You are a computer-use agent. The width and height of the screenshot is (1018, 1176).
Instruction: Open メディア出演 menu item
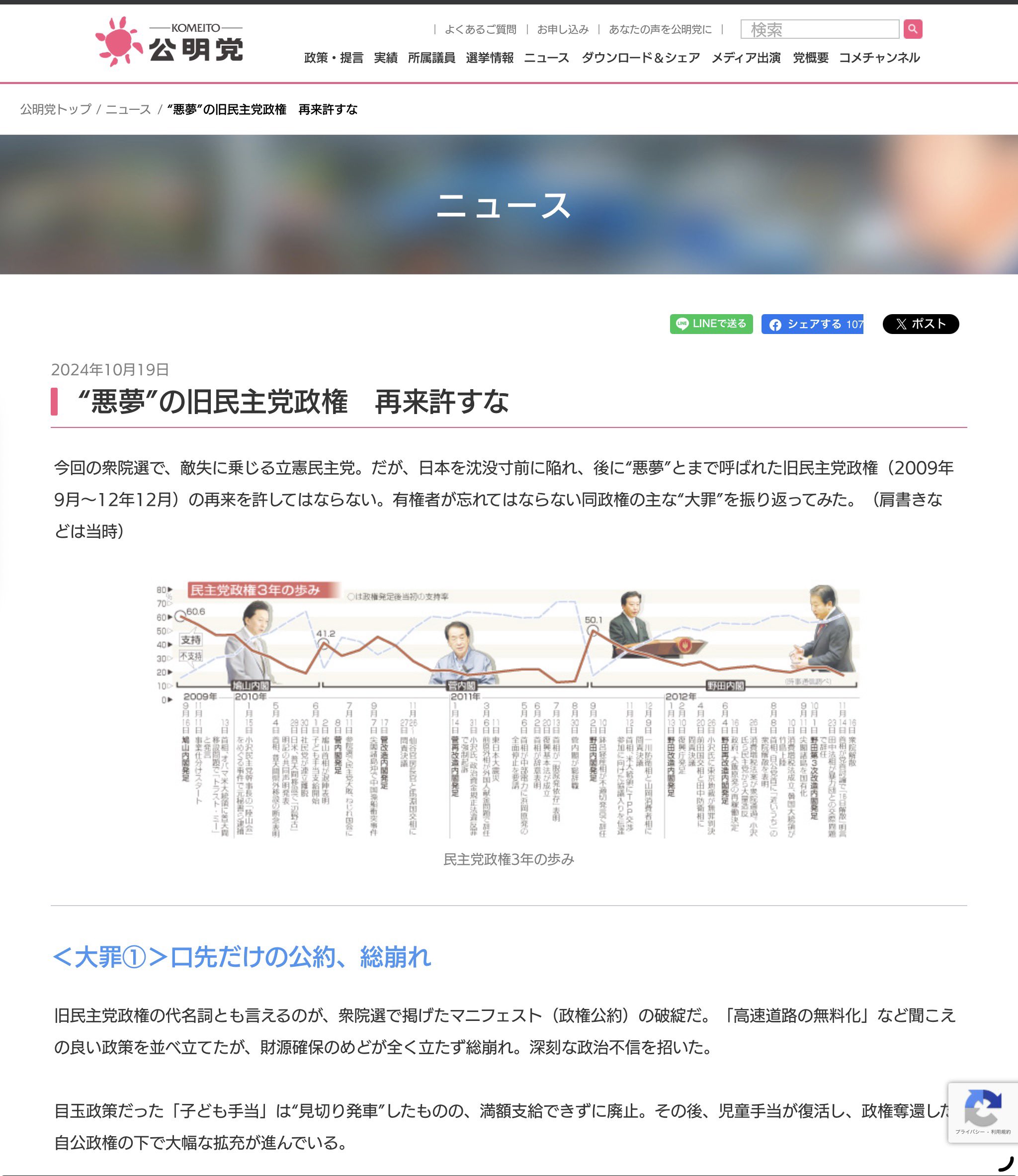(x=746, y=58)
